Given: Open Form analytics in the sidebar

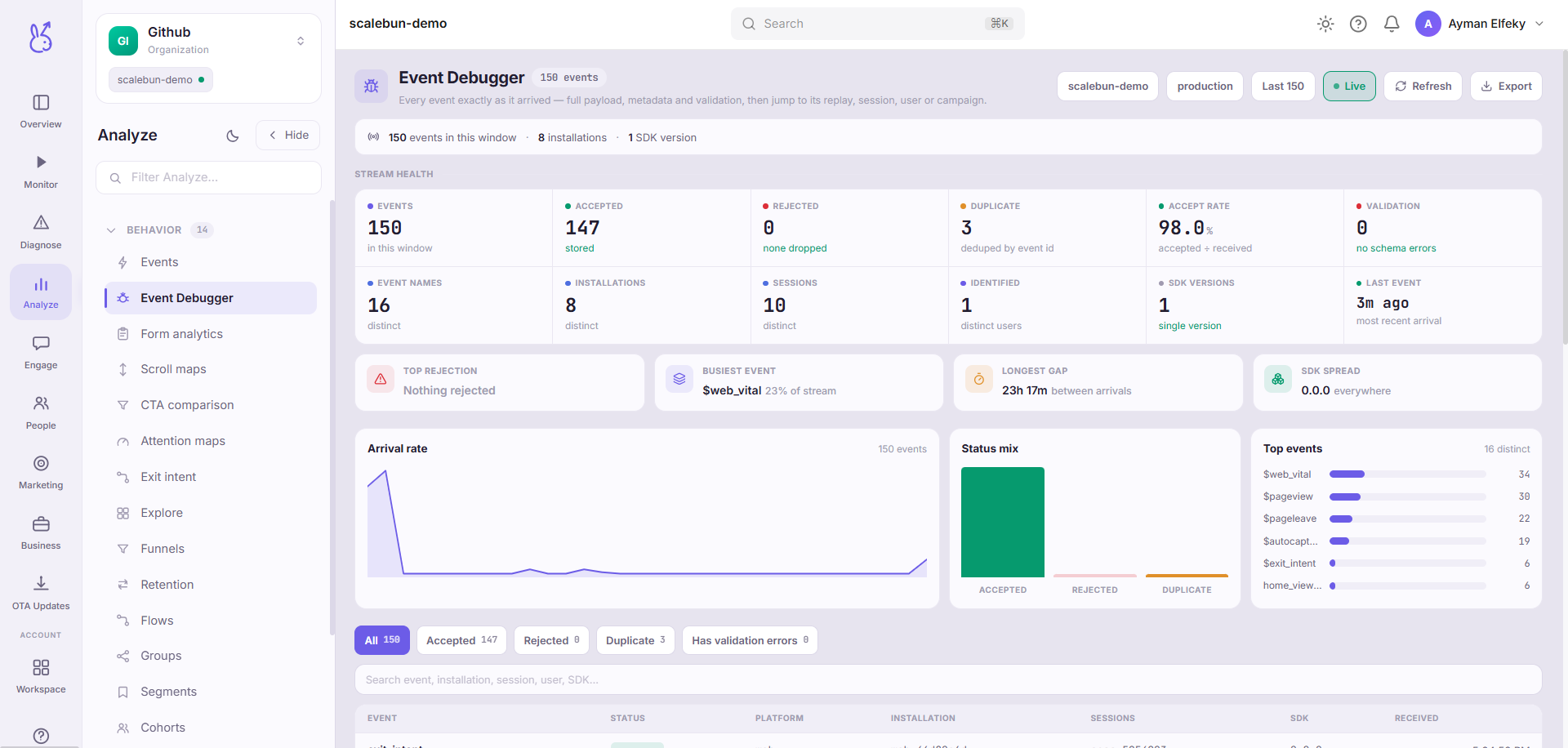Looking at the screenshot, I should 211,334.
